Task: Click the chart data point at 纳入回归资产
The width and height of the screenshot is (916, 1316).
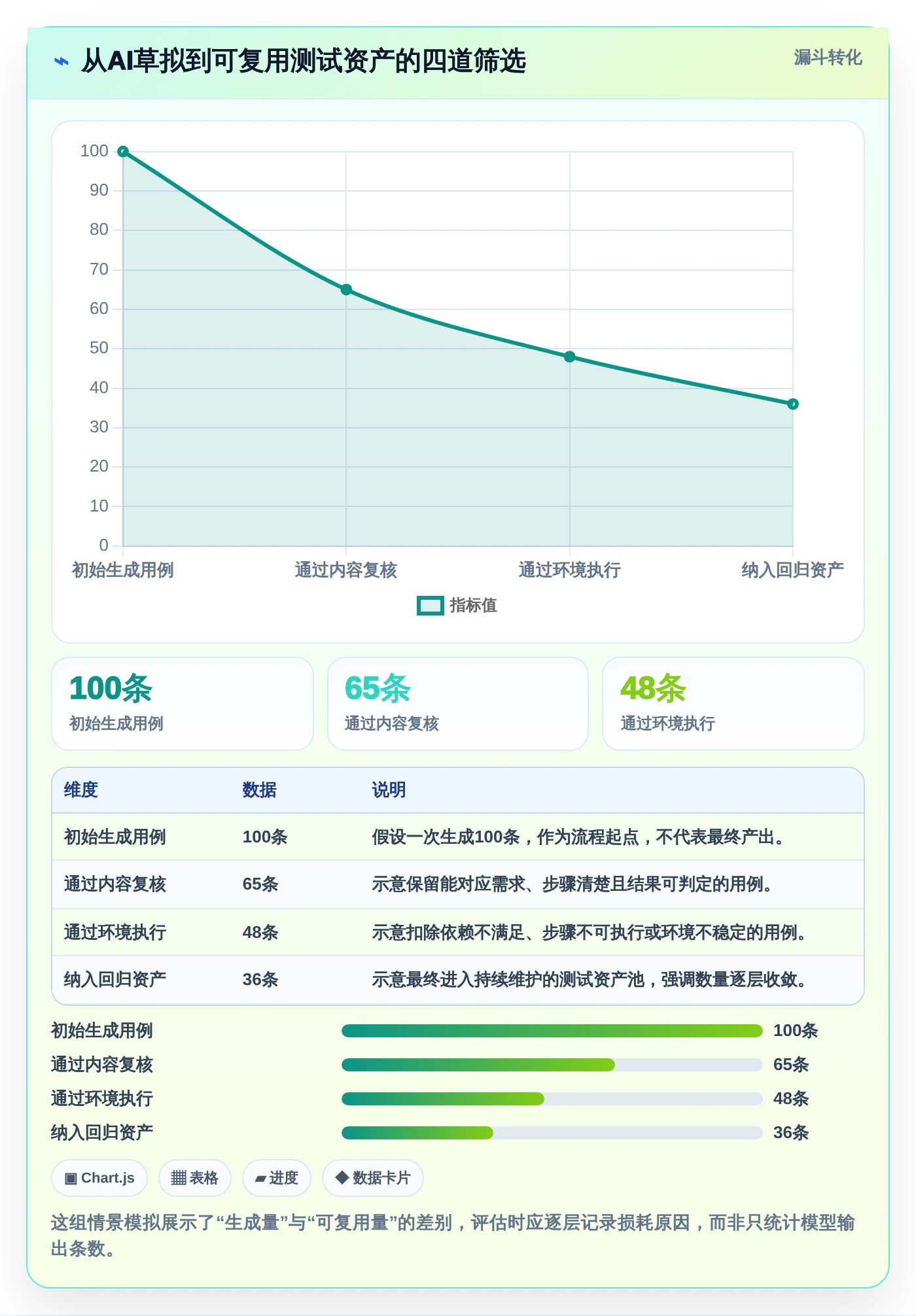Action: [793, 404]
